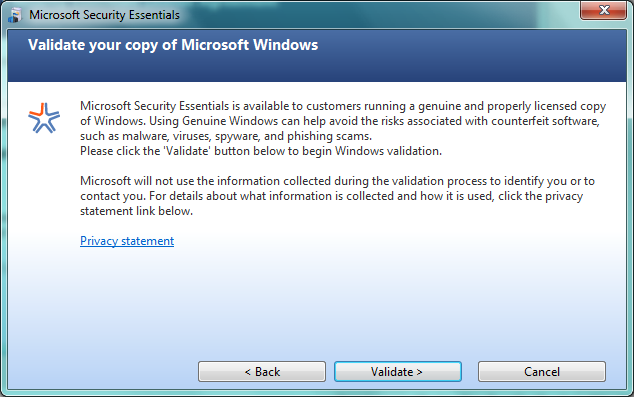This screenshot has width=634, height=397.
Task: Click the Genuine Windows star logo
Action: (x=44, y=118)
